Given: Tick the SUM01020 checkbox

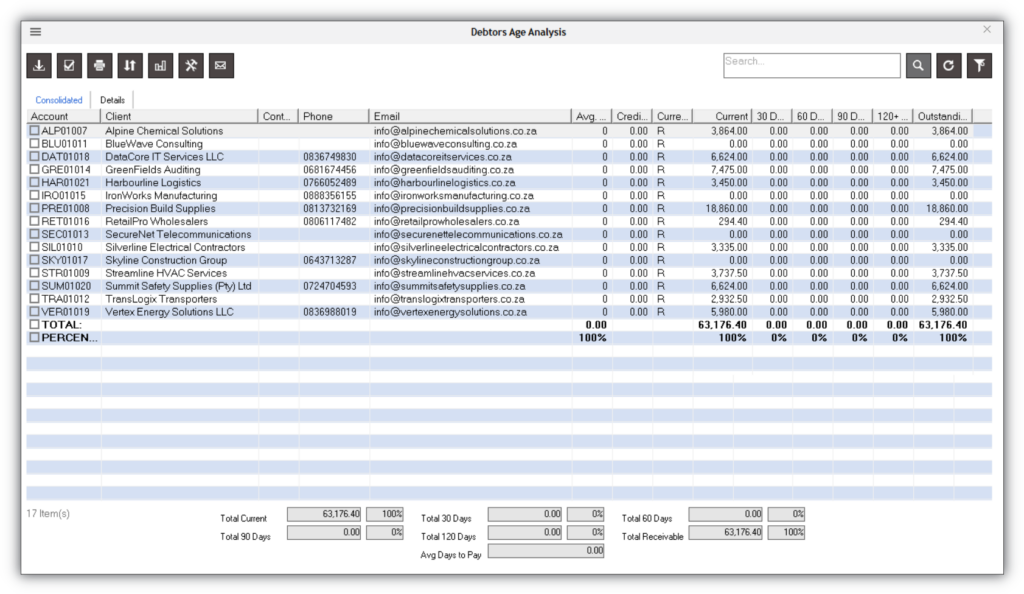Looking at the screenshot, I should [x=34, y=286].
